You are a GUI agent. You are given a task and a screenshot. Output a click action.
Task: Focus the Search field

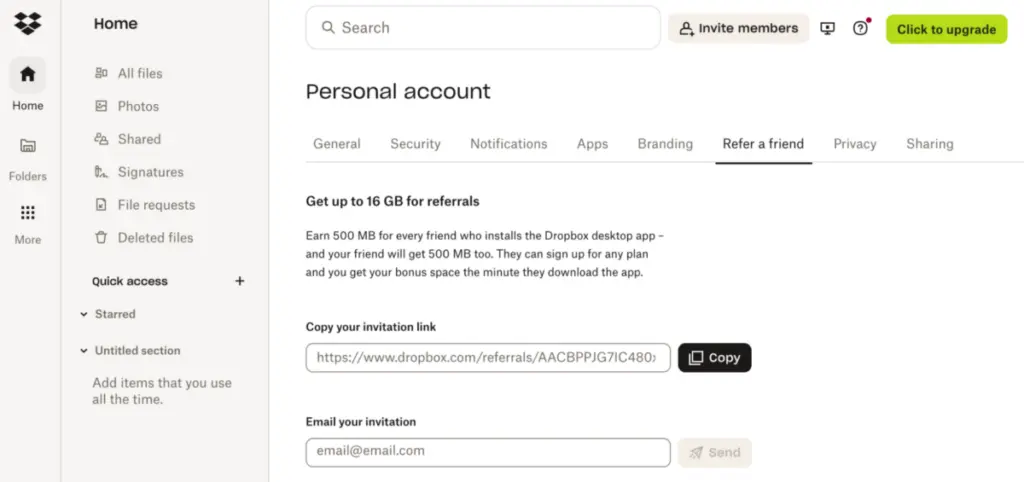tap(483, 27)
